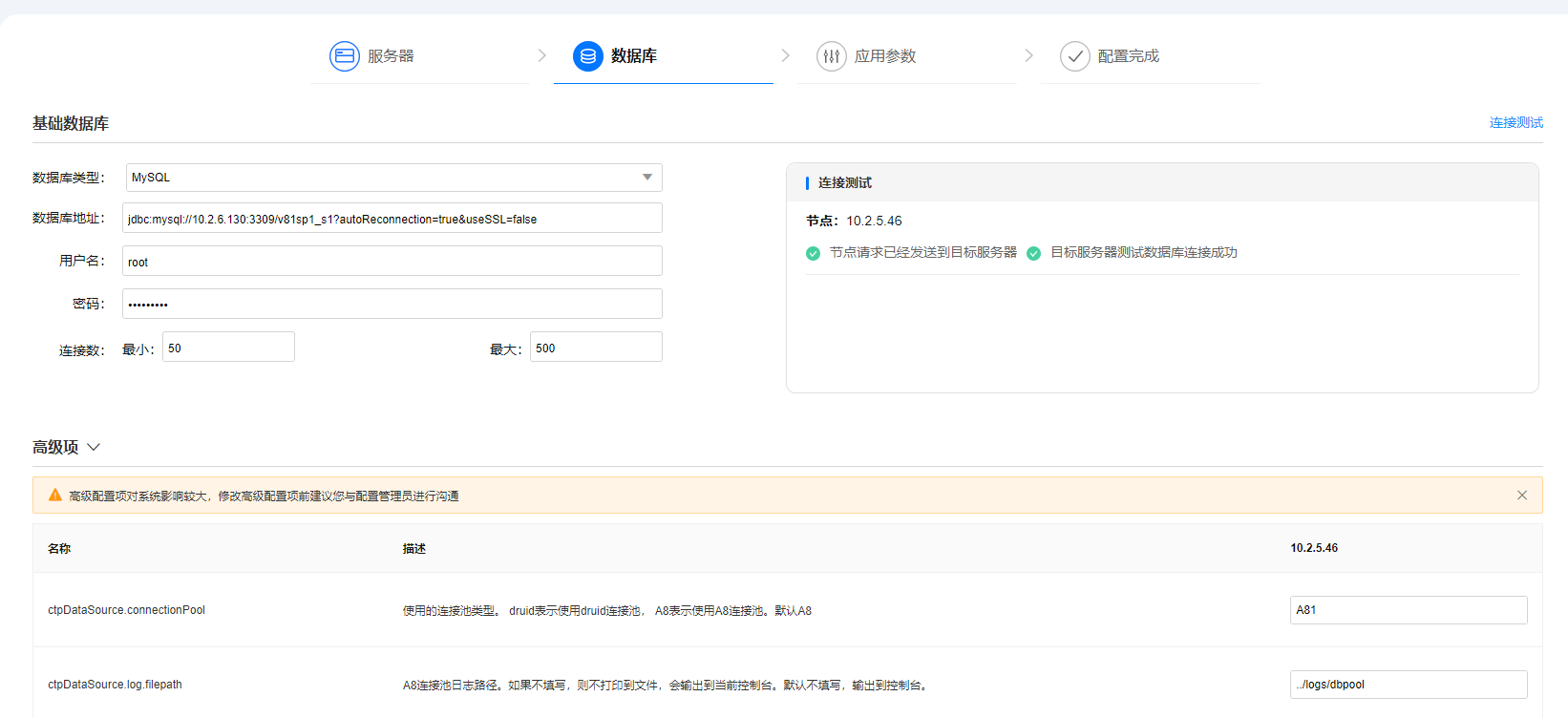Dismiss the advanced configuration warning banner
This screenshot has width=1568, height=718.
[x=1521, y=496]
